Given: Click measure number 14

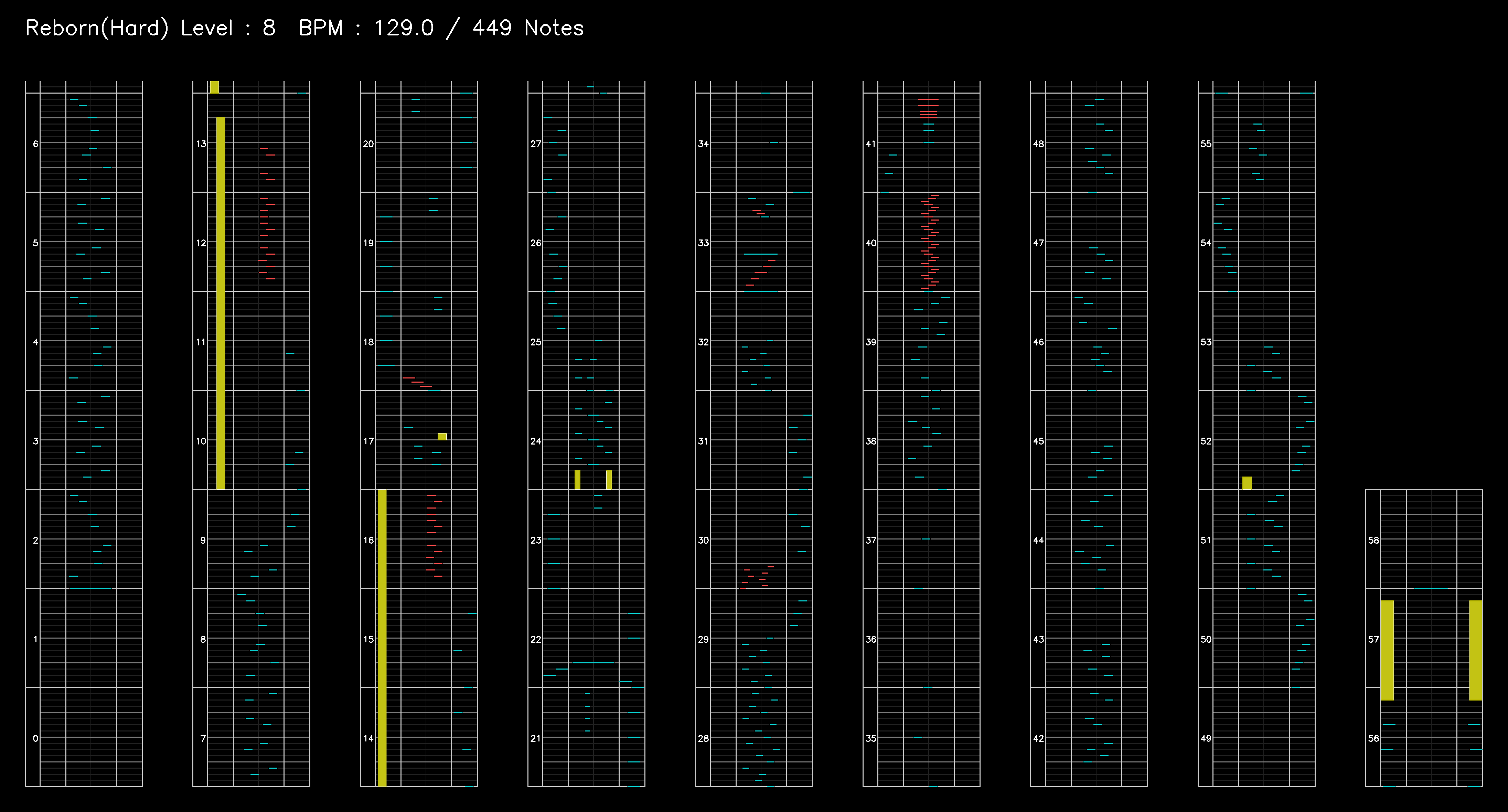Looking at the screenshot, I should 368,738.
